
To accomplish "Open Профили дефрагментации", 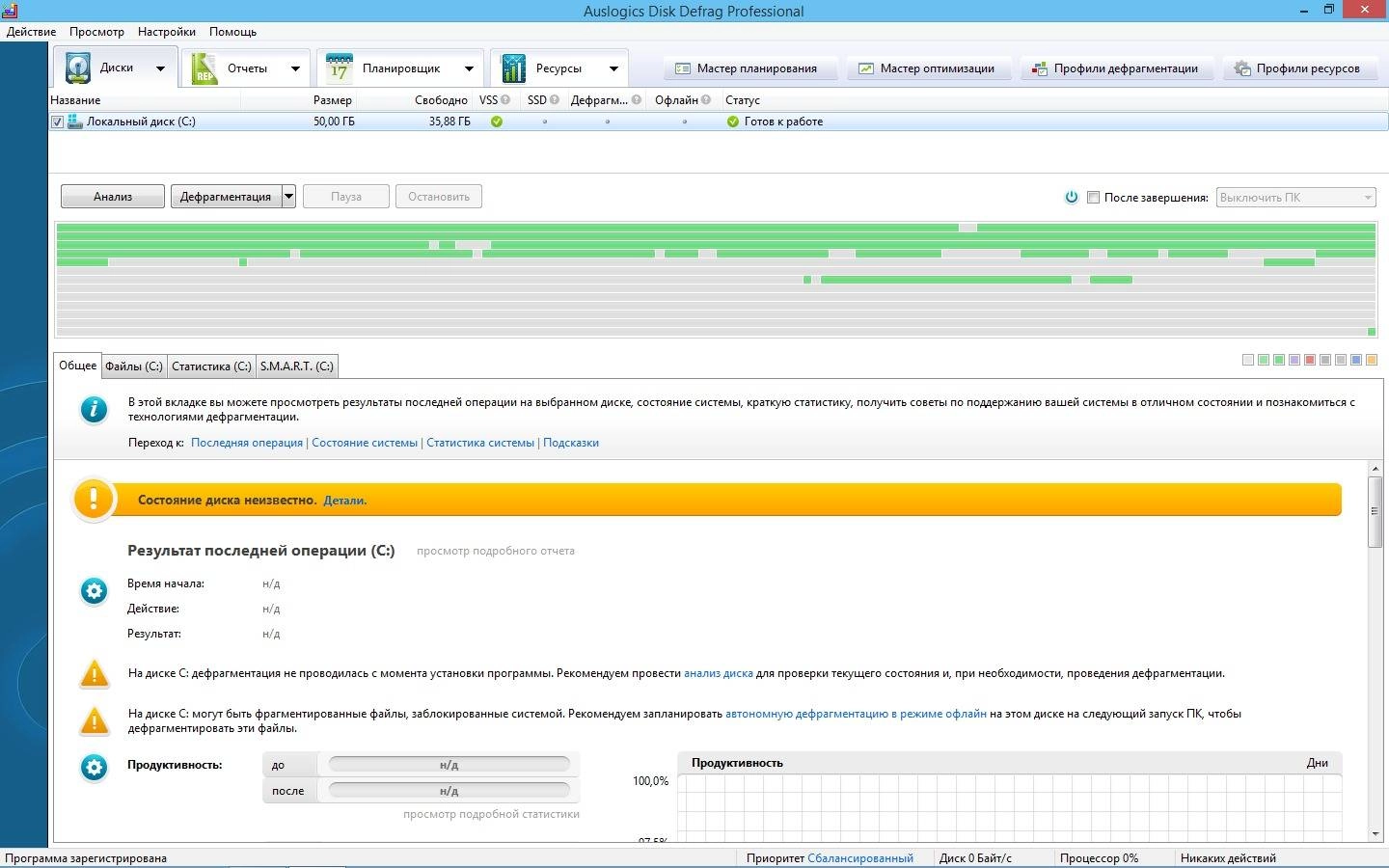I will click(x=1116, y=68).
